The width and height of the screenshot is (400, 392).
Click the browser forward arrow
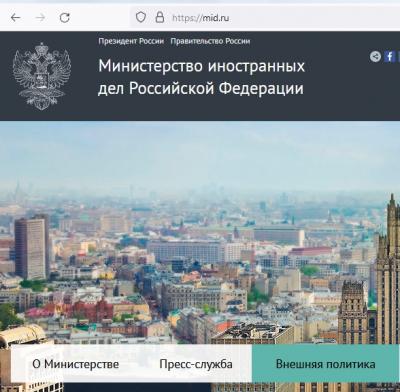click(40, 18)
